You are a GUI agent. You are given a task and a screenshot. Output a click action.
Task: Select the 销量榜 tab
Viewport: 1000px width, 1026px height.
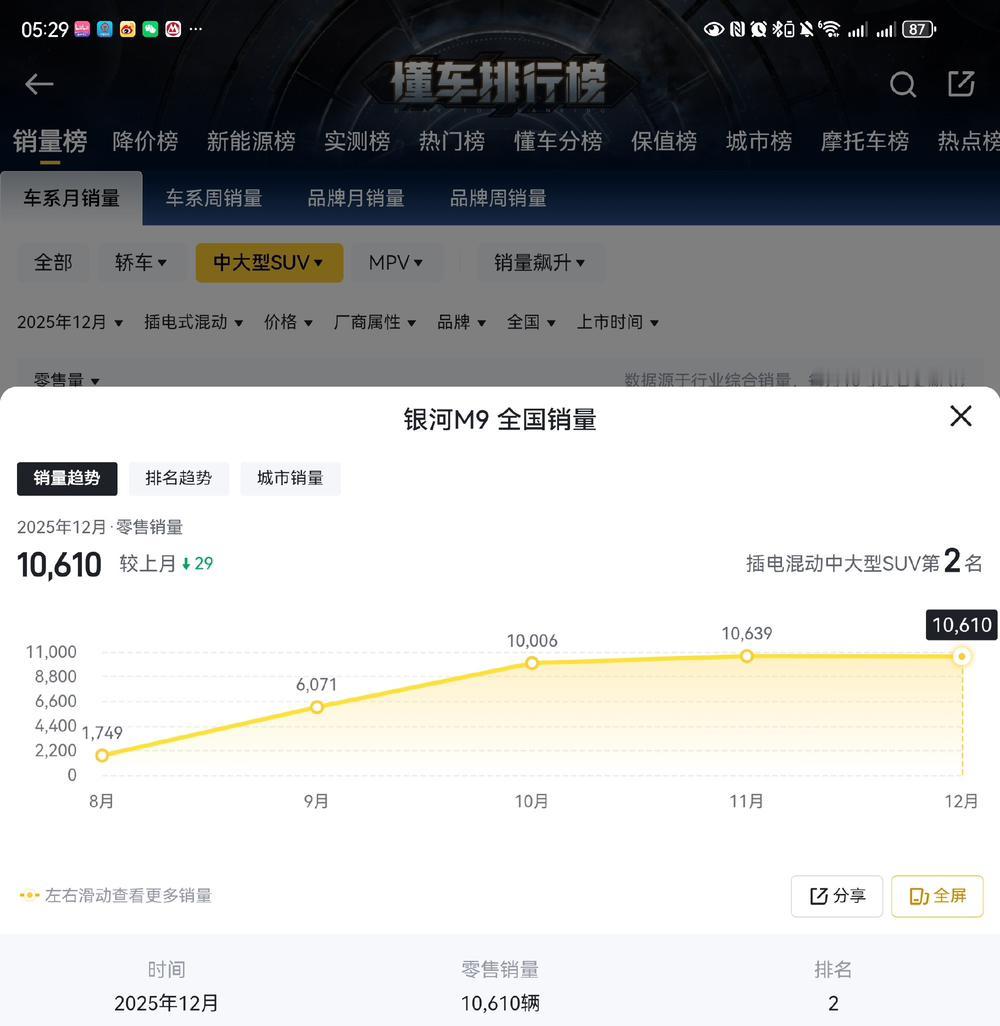[x=50, y=141]
